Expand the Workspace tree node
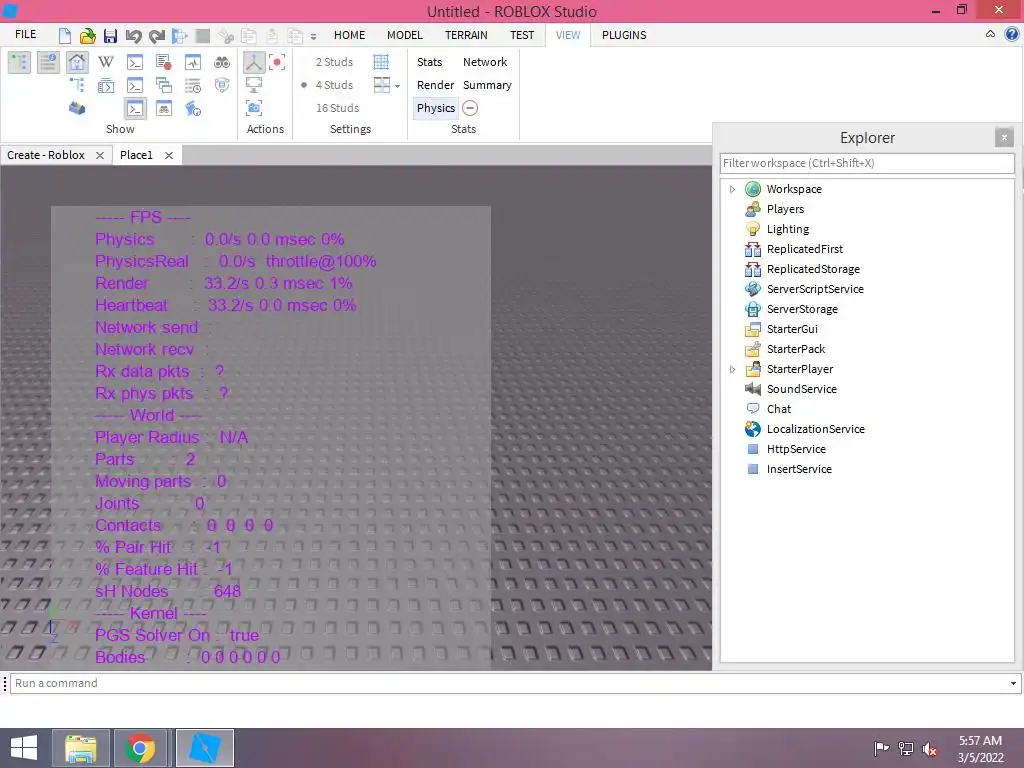Screen dimensions: 1024x768 [x=732, y=189]
